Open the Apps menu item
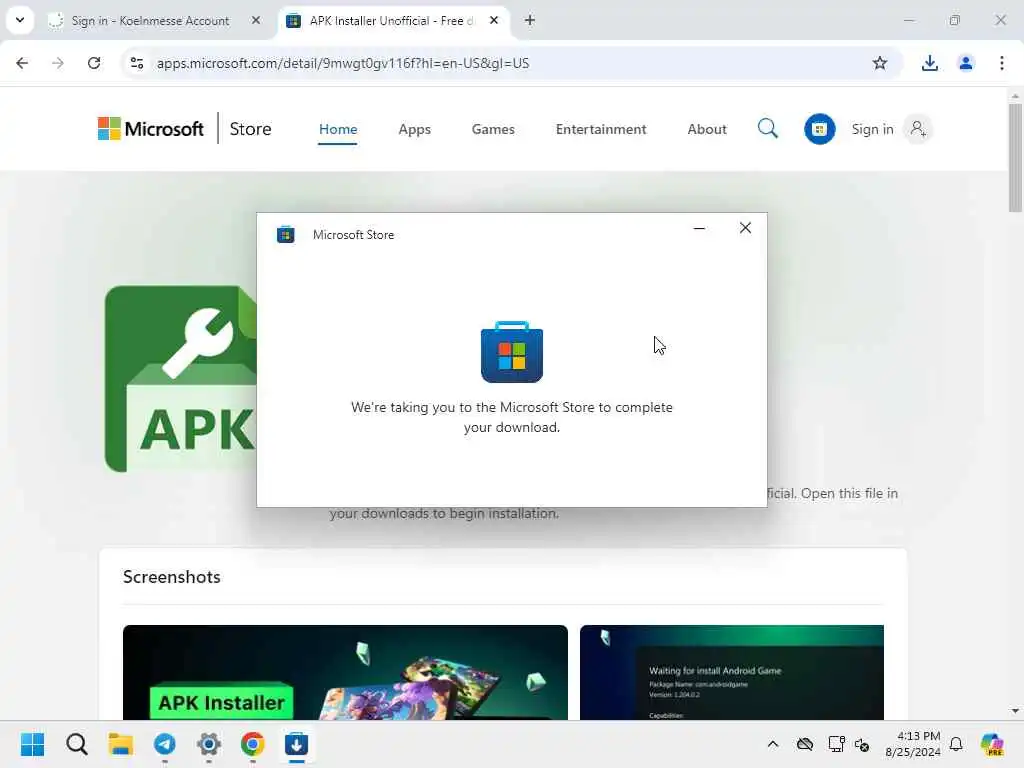This screenshot has height=768, width=1024. pyautogui.click(x=414, y=129)
